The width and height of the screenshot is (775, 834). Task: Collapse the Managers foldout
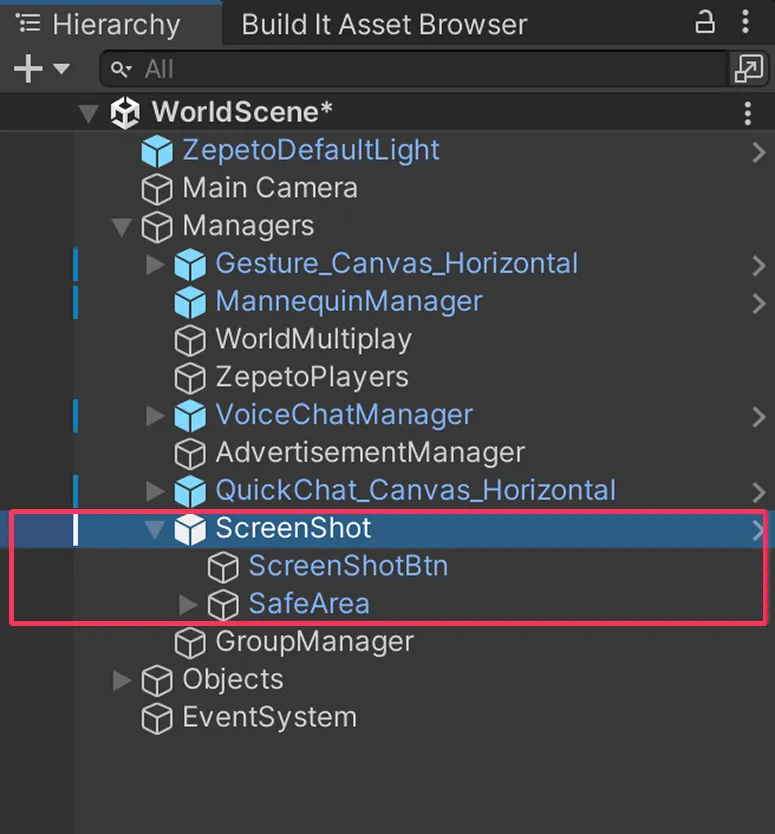[121, 227]
